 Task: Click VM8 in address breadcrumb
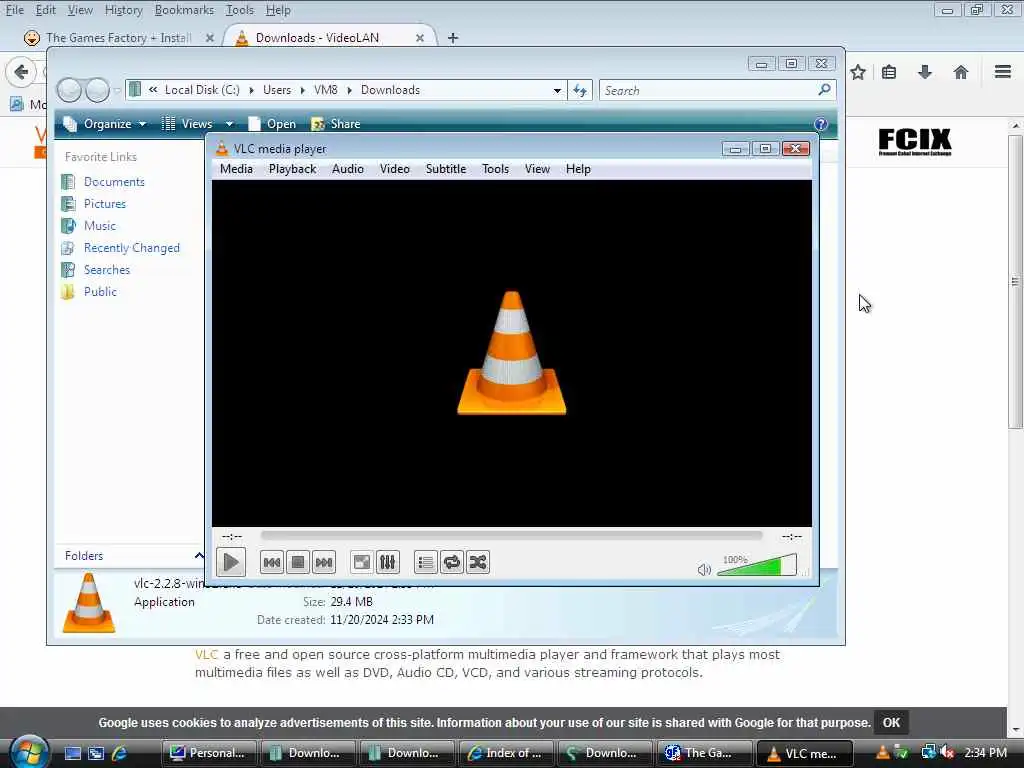pyautogui.click(x=325, y=90)
